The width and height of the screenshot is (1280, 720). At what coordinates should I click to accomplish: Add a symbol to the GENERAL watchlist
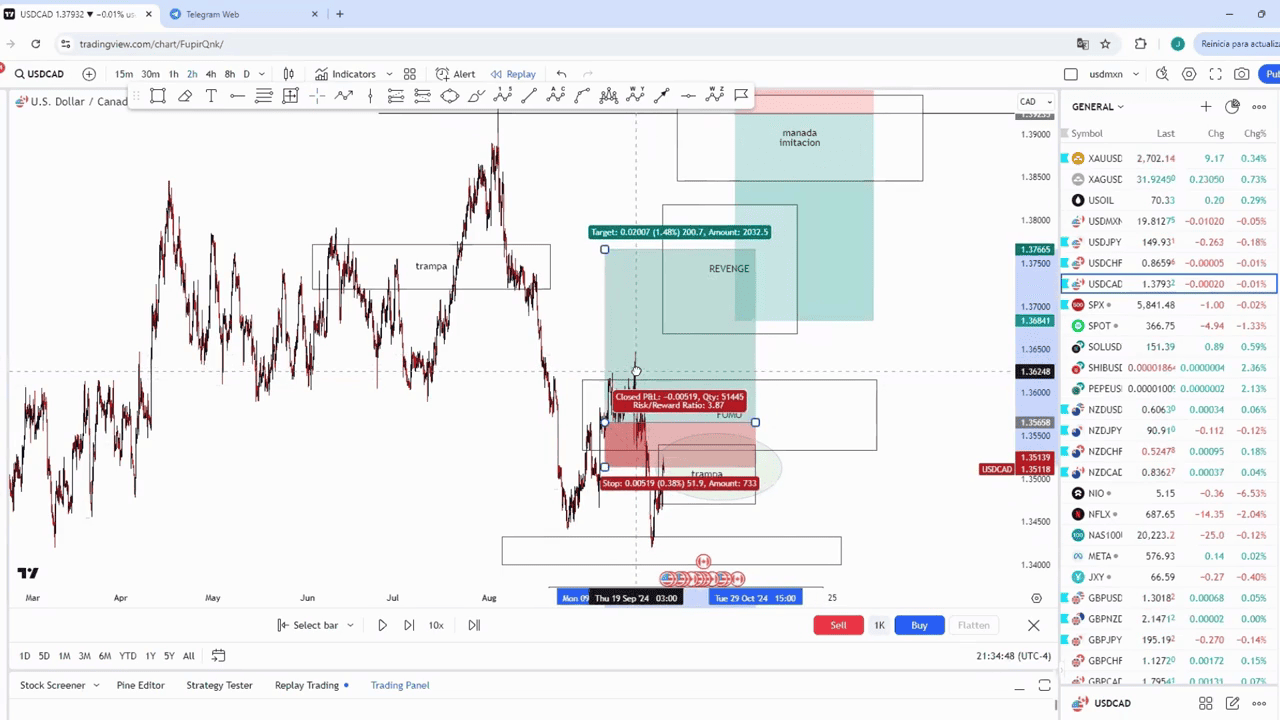(1206, 107)
